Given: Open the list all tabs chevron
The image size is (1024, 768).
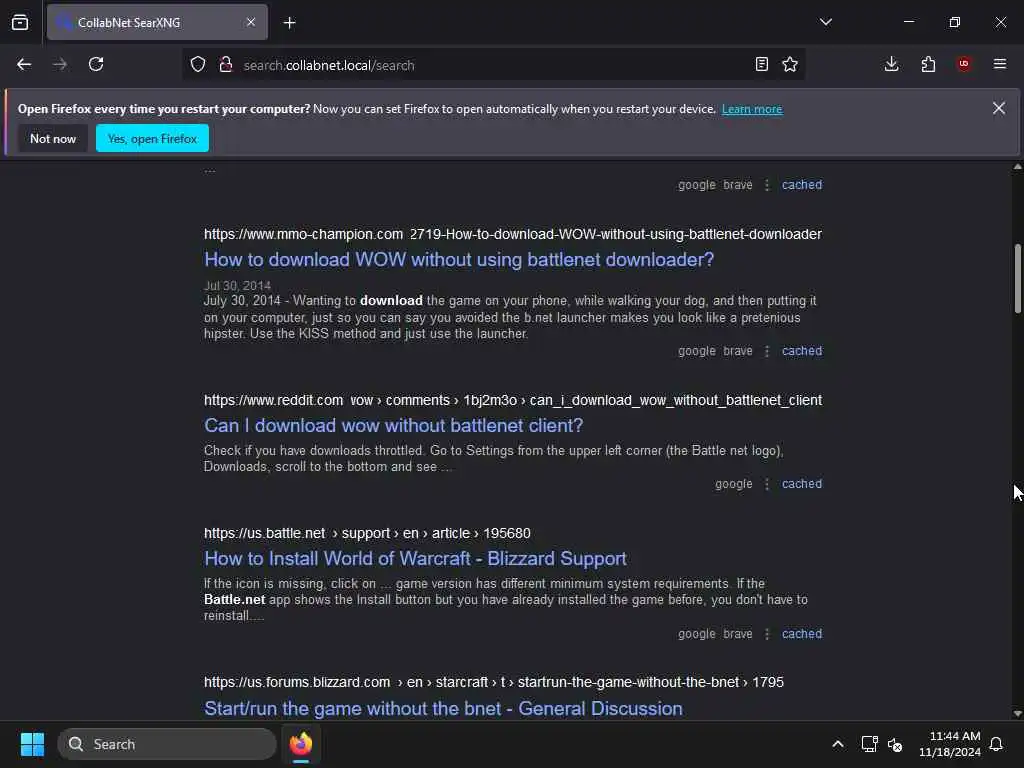Looking at the screenshot, I should coord(825,22).
